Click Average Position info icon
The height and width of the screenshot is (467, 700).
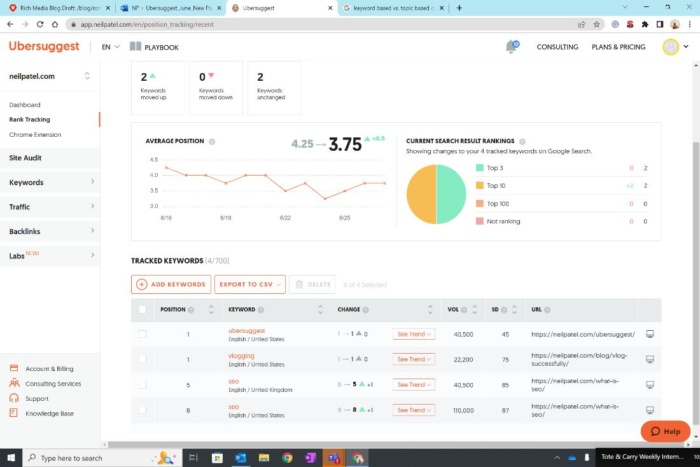coord(212,142)
